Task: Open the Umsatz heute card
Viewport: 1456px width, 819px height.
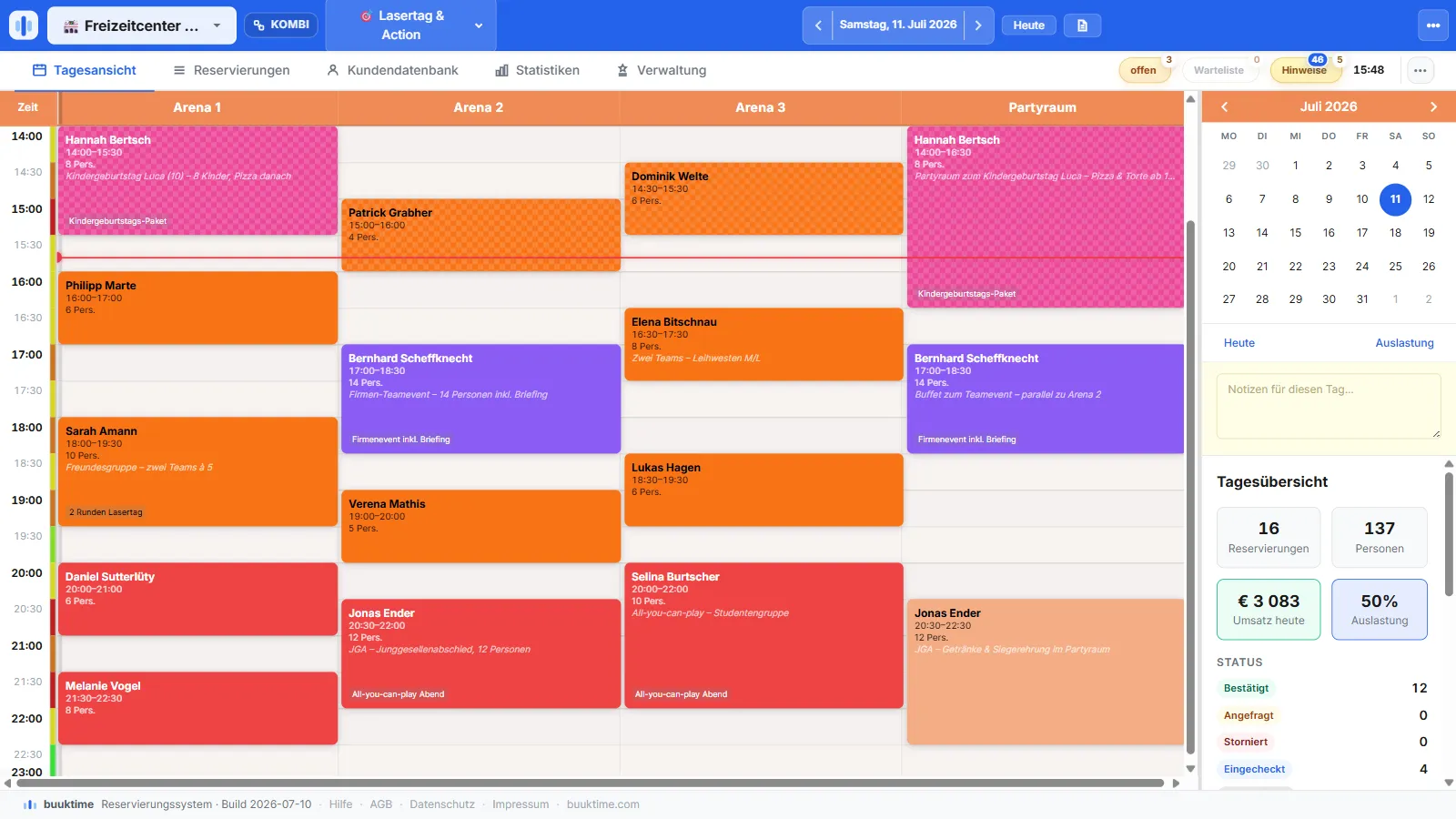Action: pos(1269,610)
